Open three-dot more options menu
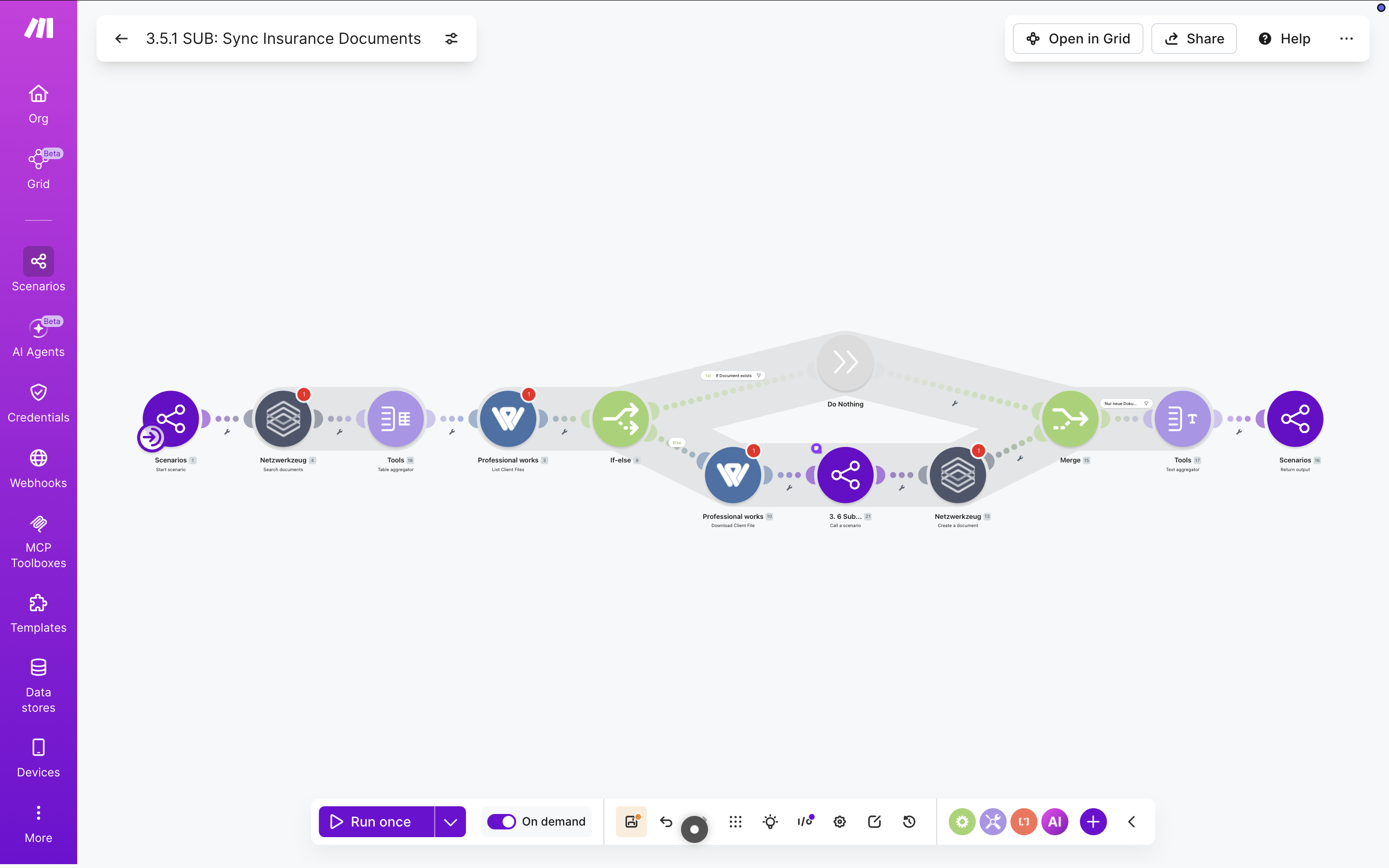The width and height of the screenshot is (1389, 868). point(1346,39)
